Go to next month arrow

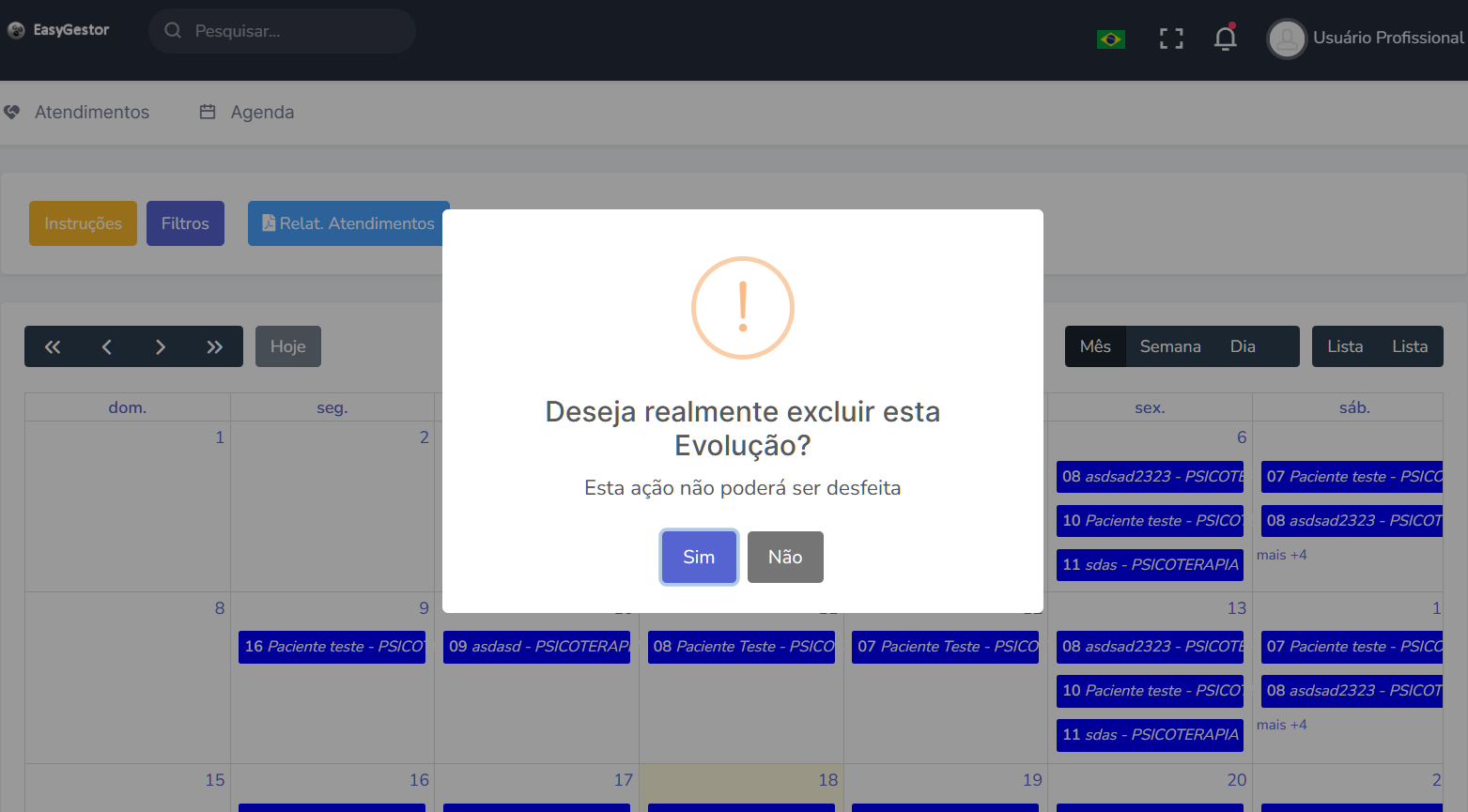(161, 346)
